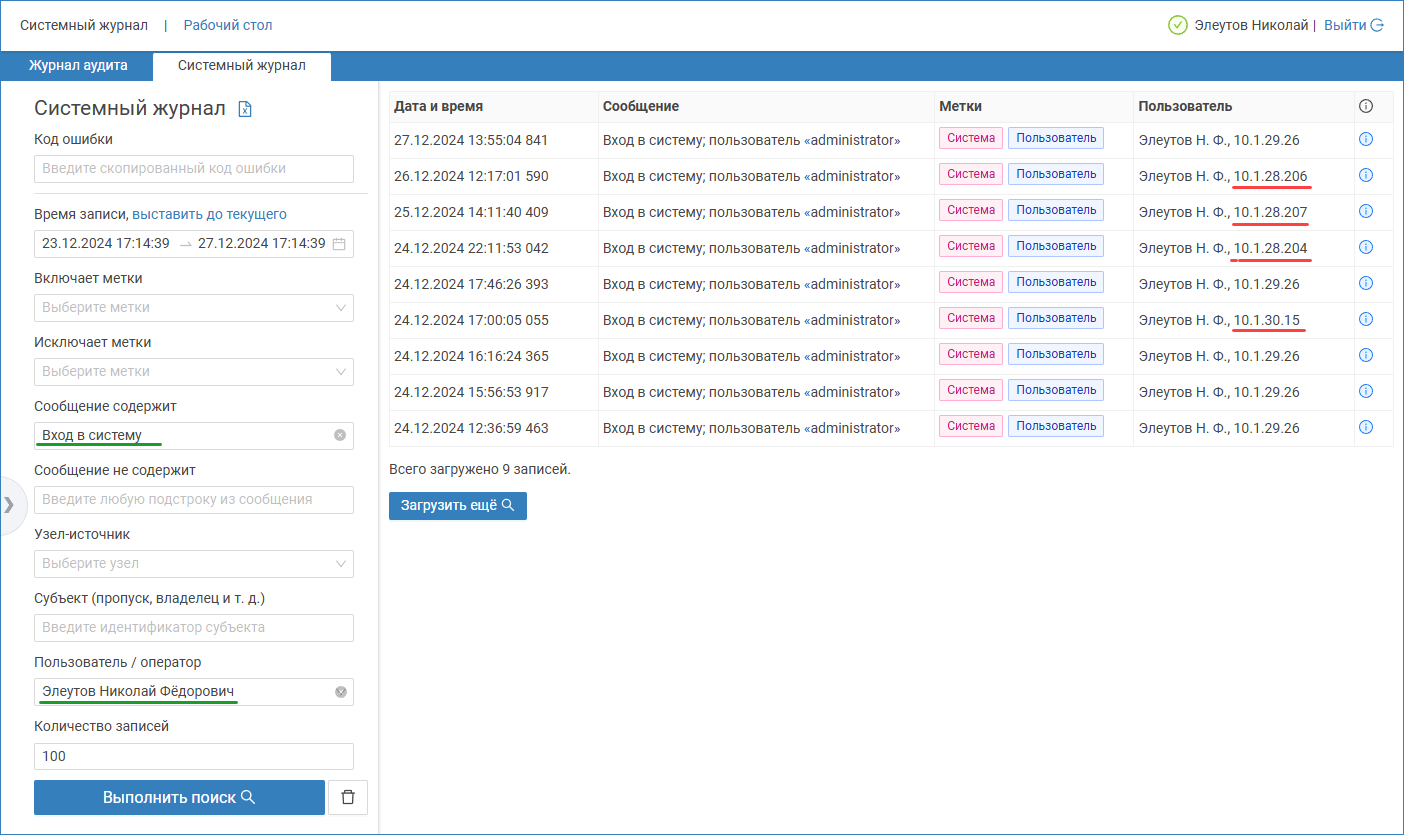Select the 'Системный журнал' tab
Image resolution: width=1404 pixels, height=835 pixels.
(x=241, y=66)
